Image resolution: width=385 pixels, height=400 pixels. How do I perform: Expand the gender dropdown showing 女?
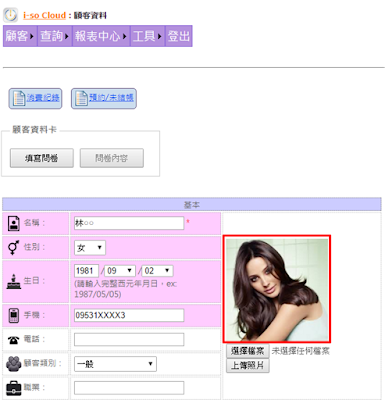90,248
